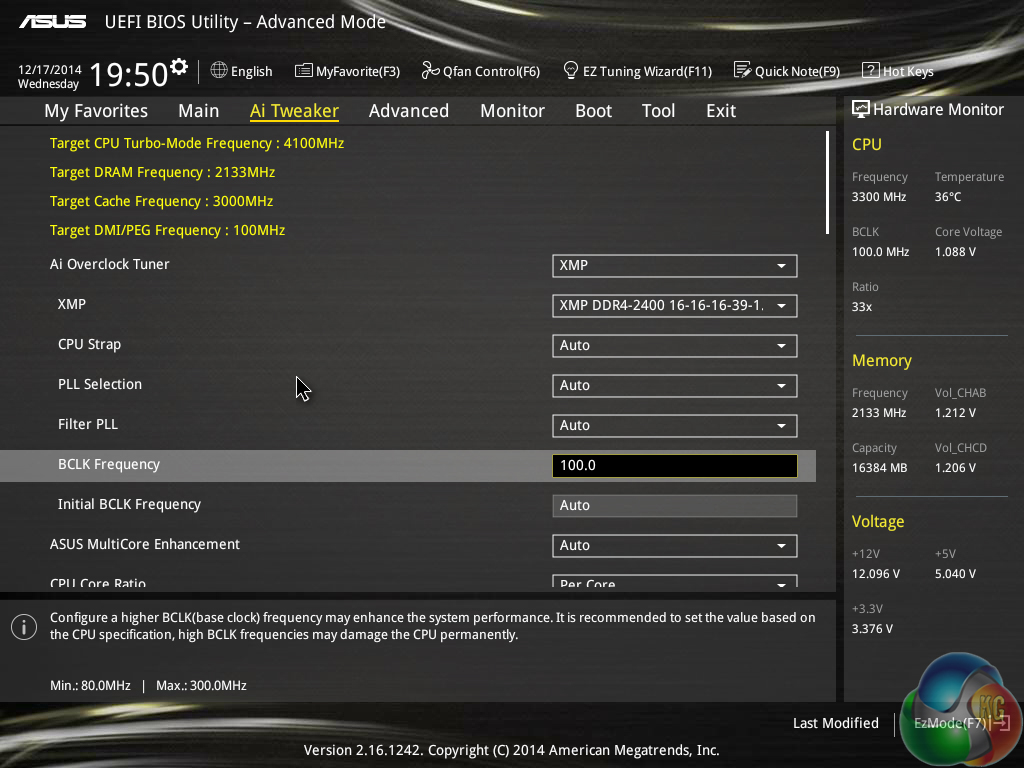This screenshot has height=768, width=1024.
Task: Open the CPU Strap dropdown
Action: (675, 345)
